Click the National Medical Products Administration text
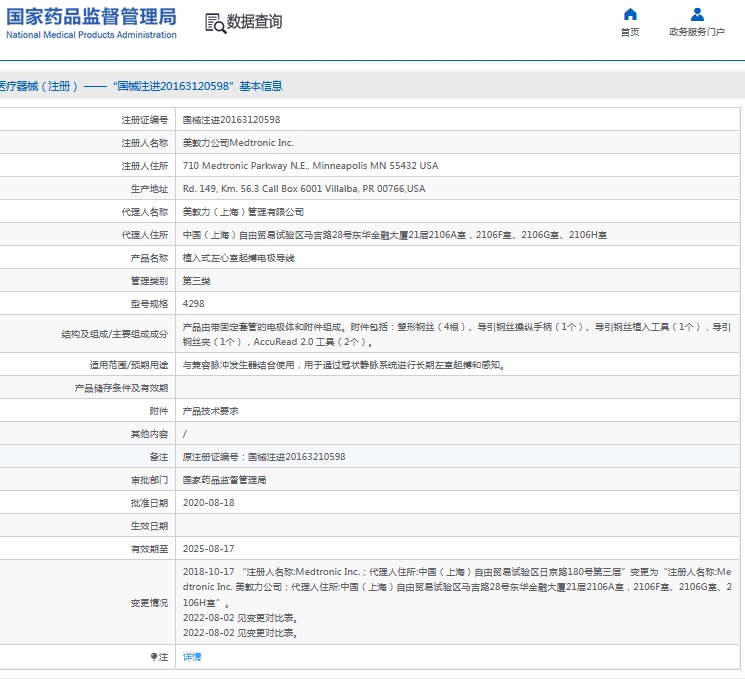745x679 pixels. click(91, 35)
